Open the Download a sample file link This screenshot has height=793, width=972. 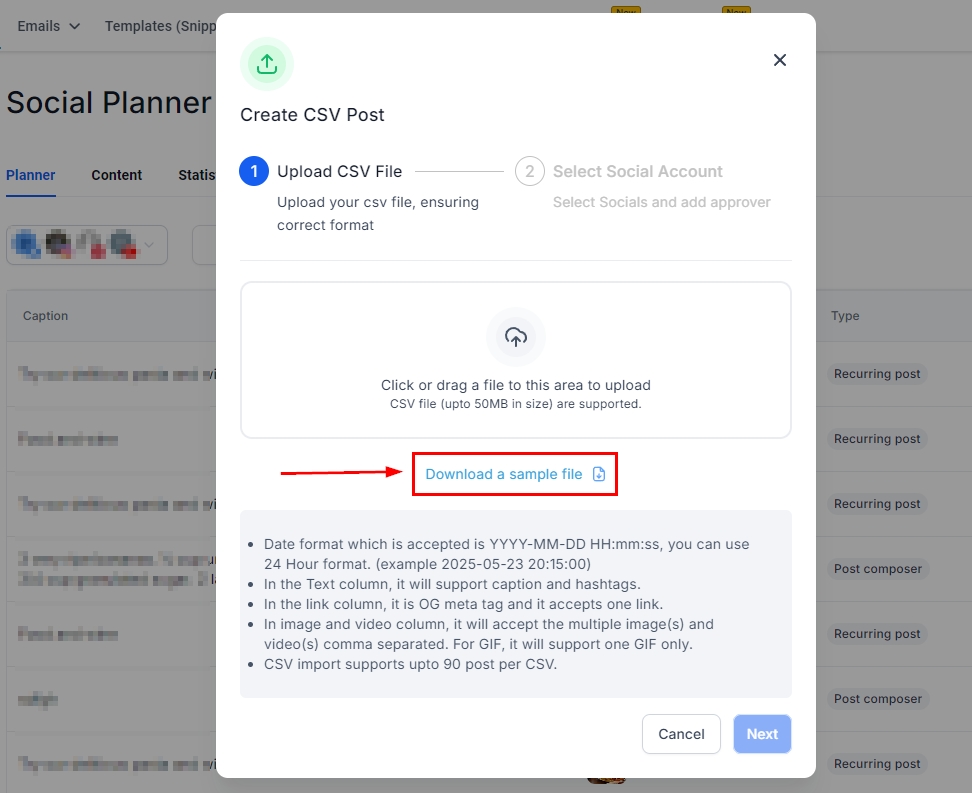(504, 474)
